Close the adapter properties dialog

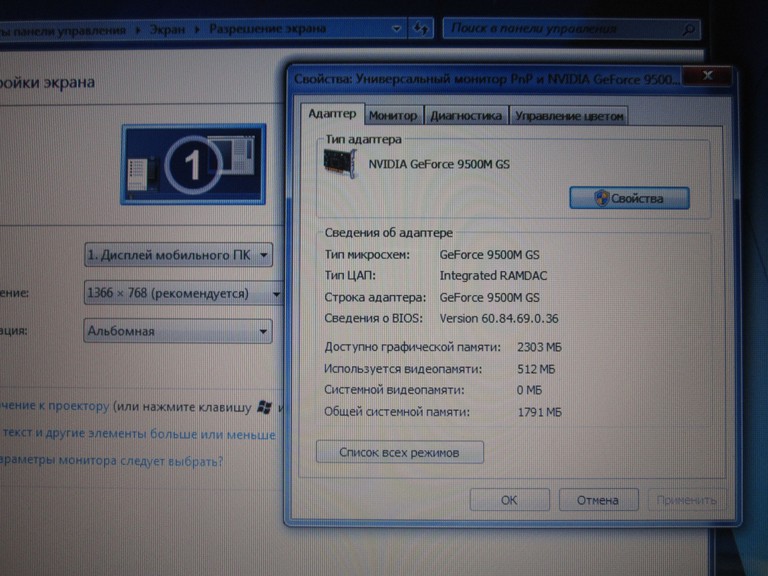point(707,76)
